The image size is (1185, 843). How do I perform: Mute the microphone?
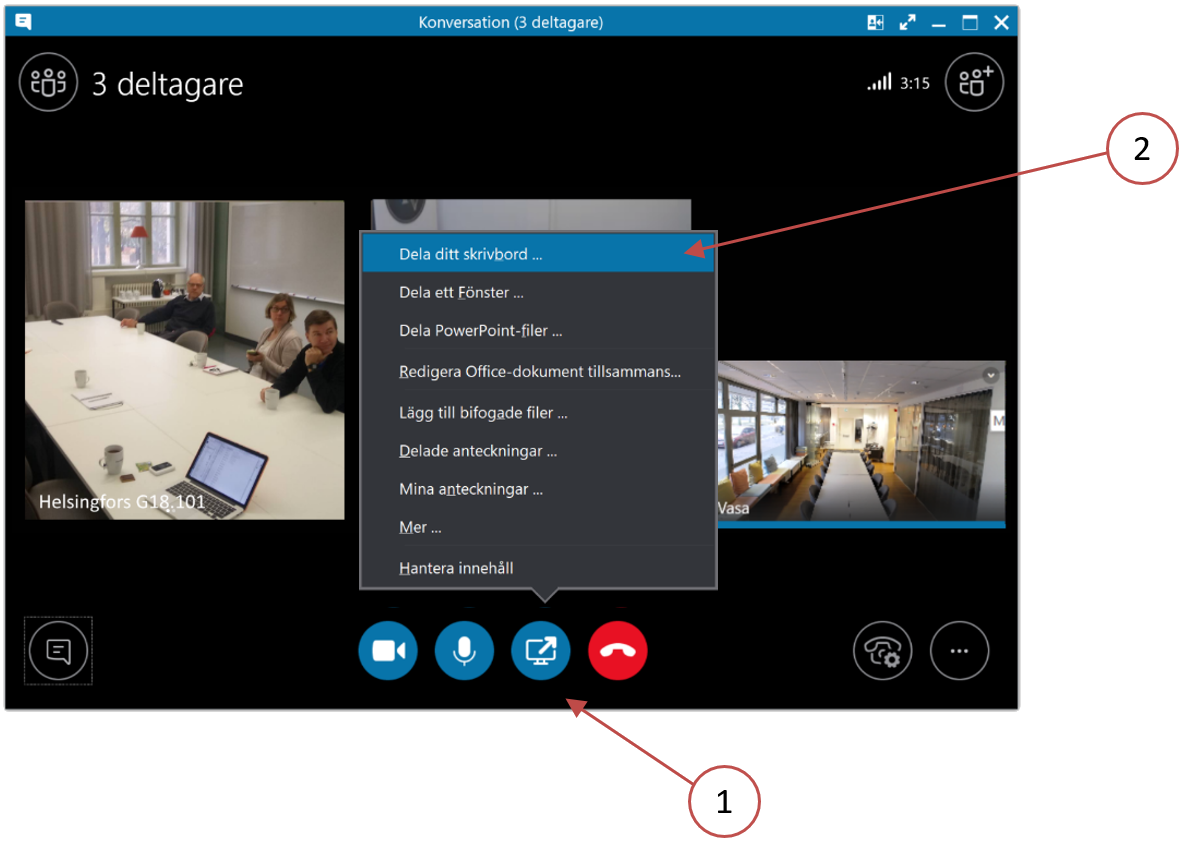tap(464, 651)
